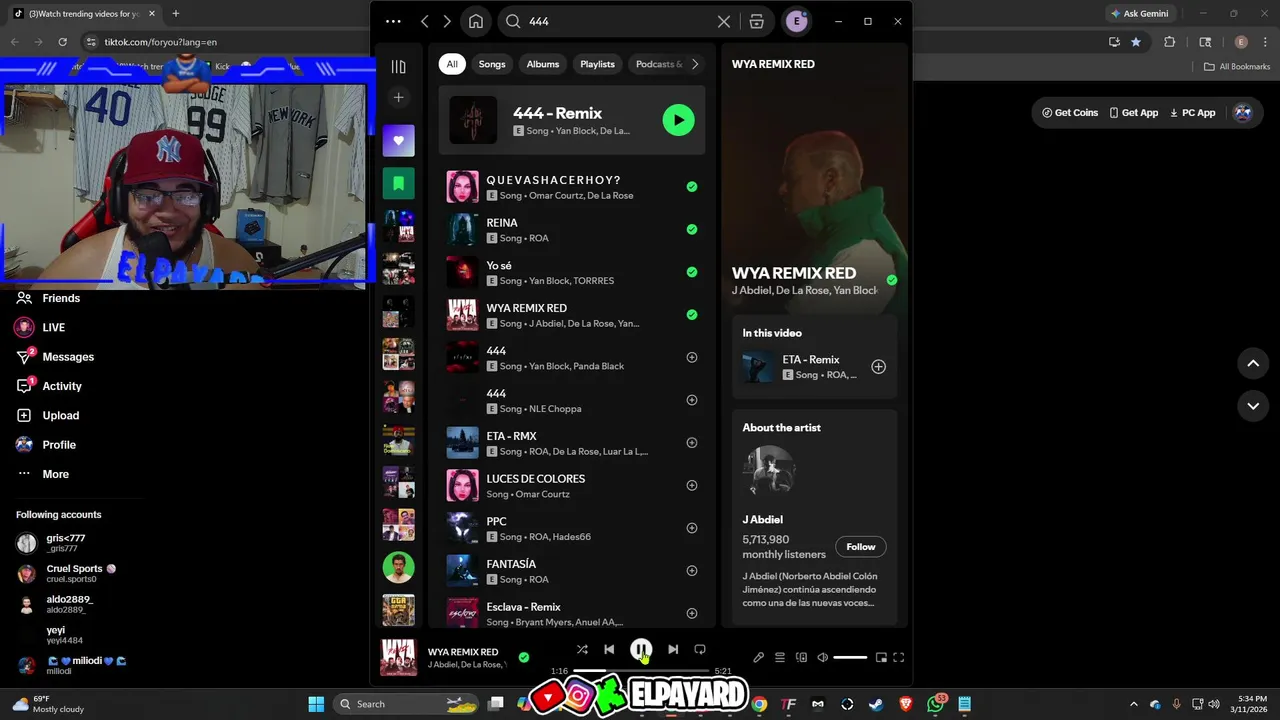
Task: Toggle saved check for WYA REMIX RED row
Action: (692, 315)
